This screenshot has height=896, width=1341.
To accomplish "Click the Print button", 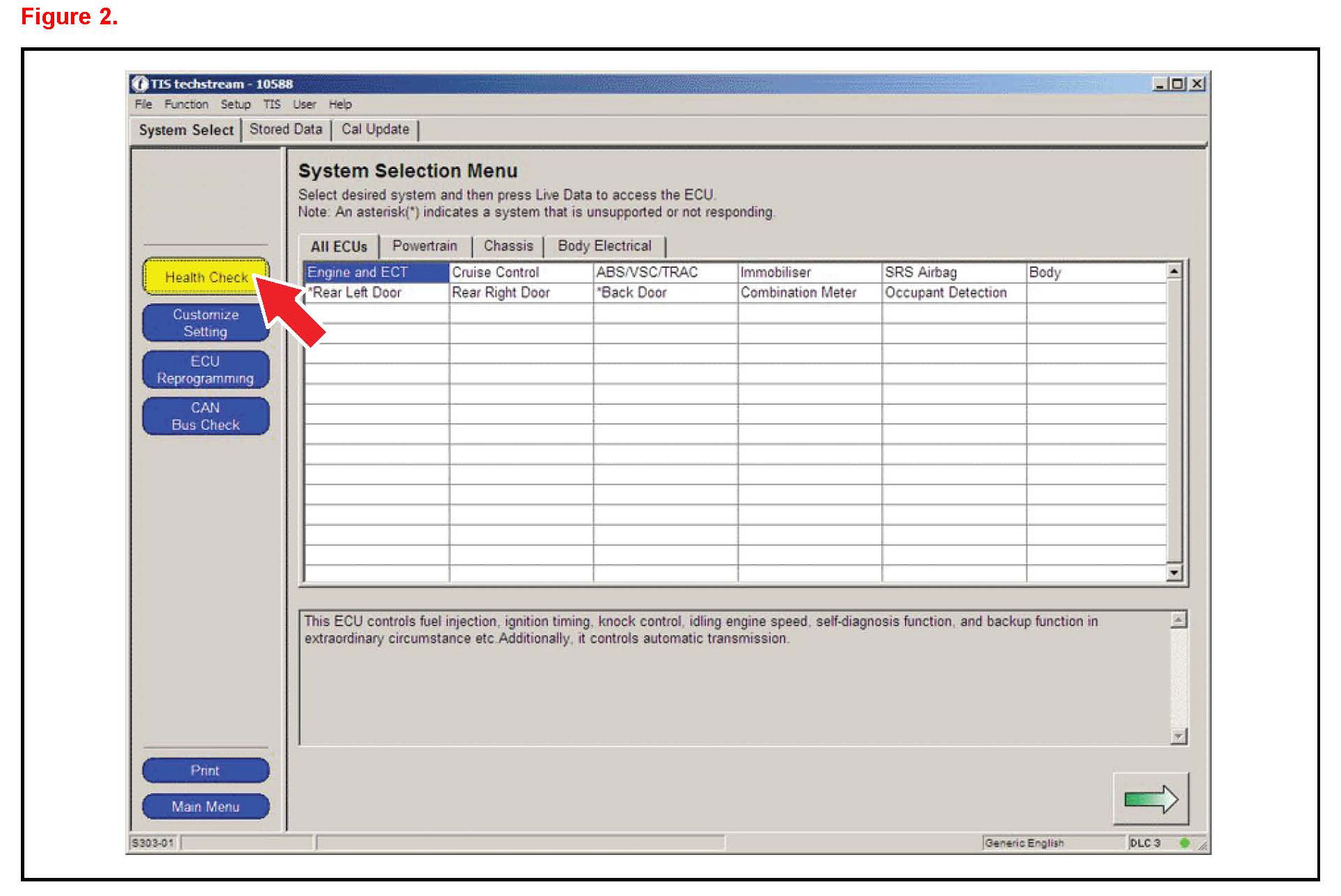I will click(x=205, y=770).
